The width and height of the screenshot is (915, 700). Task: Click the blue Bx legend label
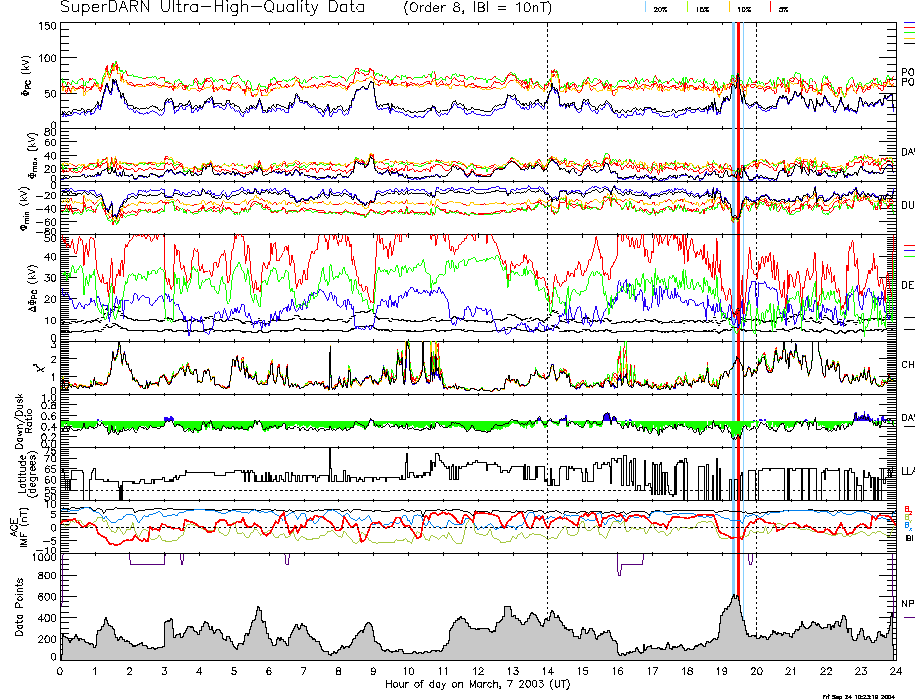(x=908, y=526)
